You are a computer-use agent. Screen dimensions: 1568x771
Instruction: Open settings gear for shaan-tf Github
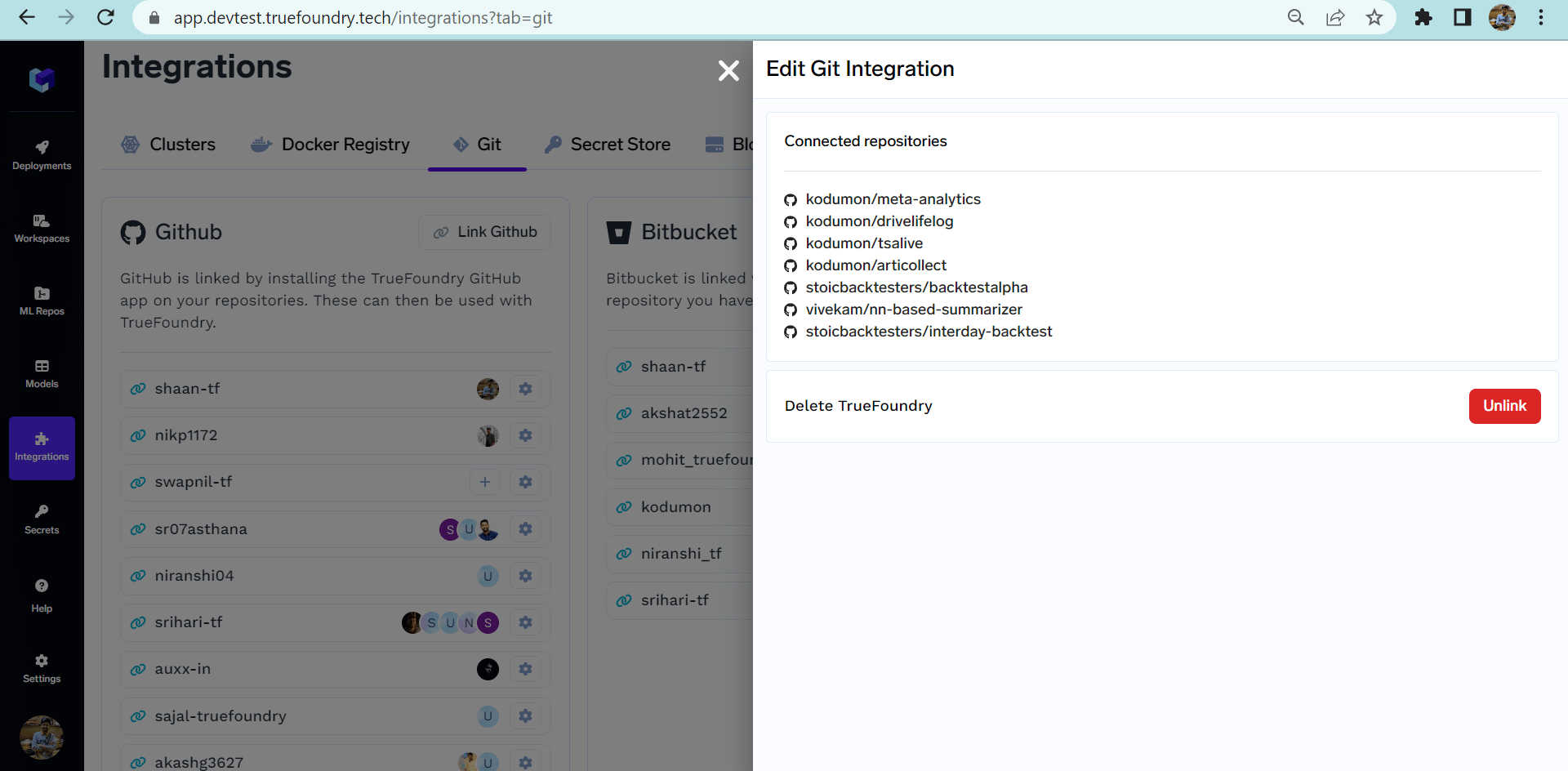coord(525,389)
